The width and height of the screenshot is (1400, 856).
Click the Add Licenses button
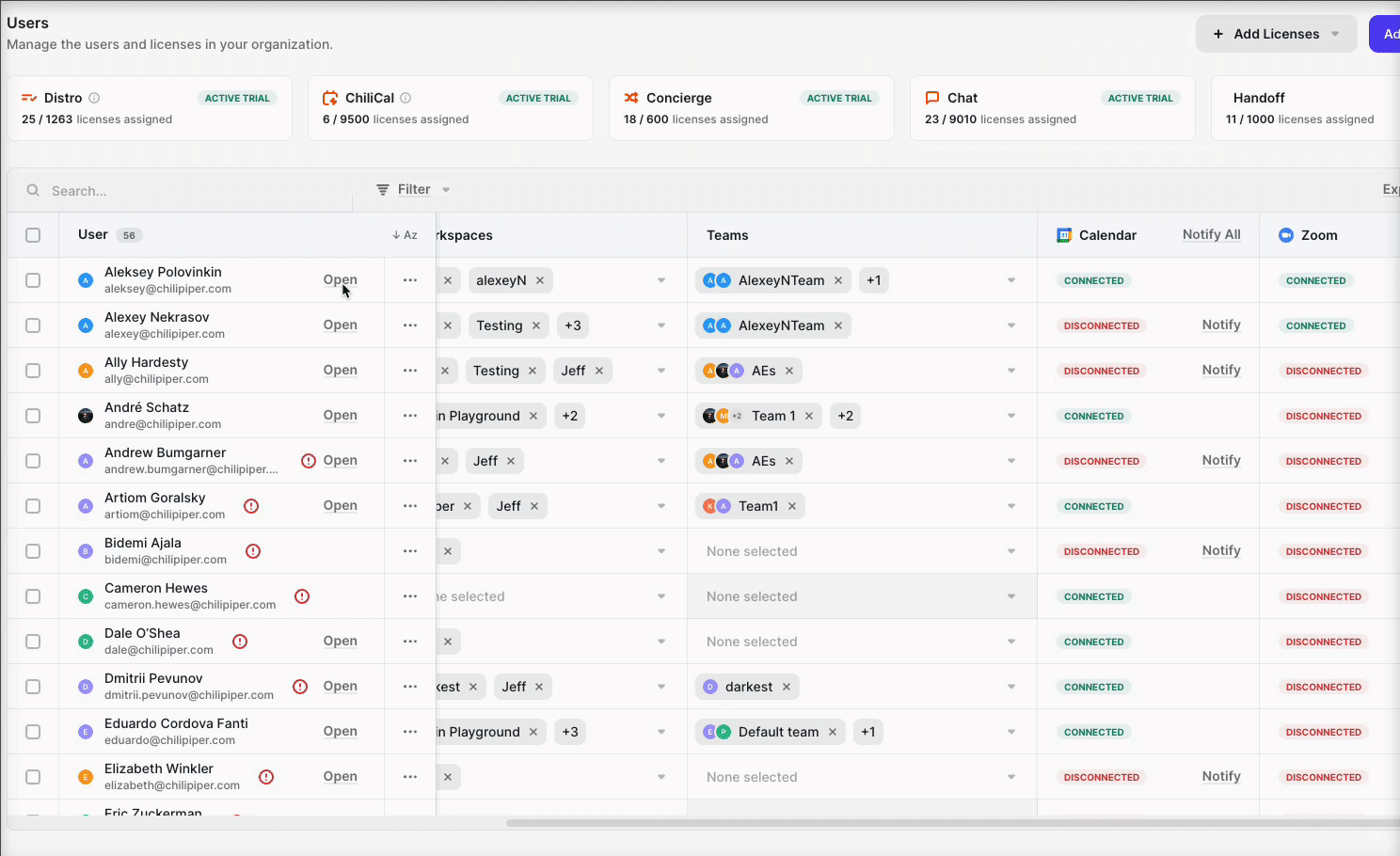pos(1276,34)
